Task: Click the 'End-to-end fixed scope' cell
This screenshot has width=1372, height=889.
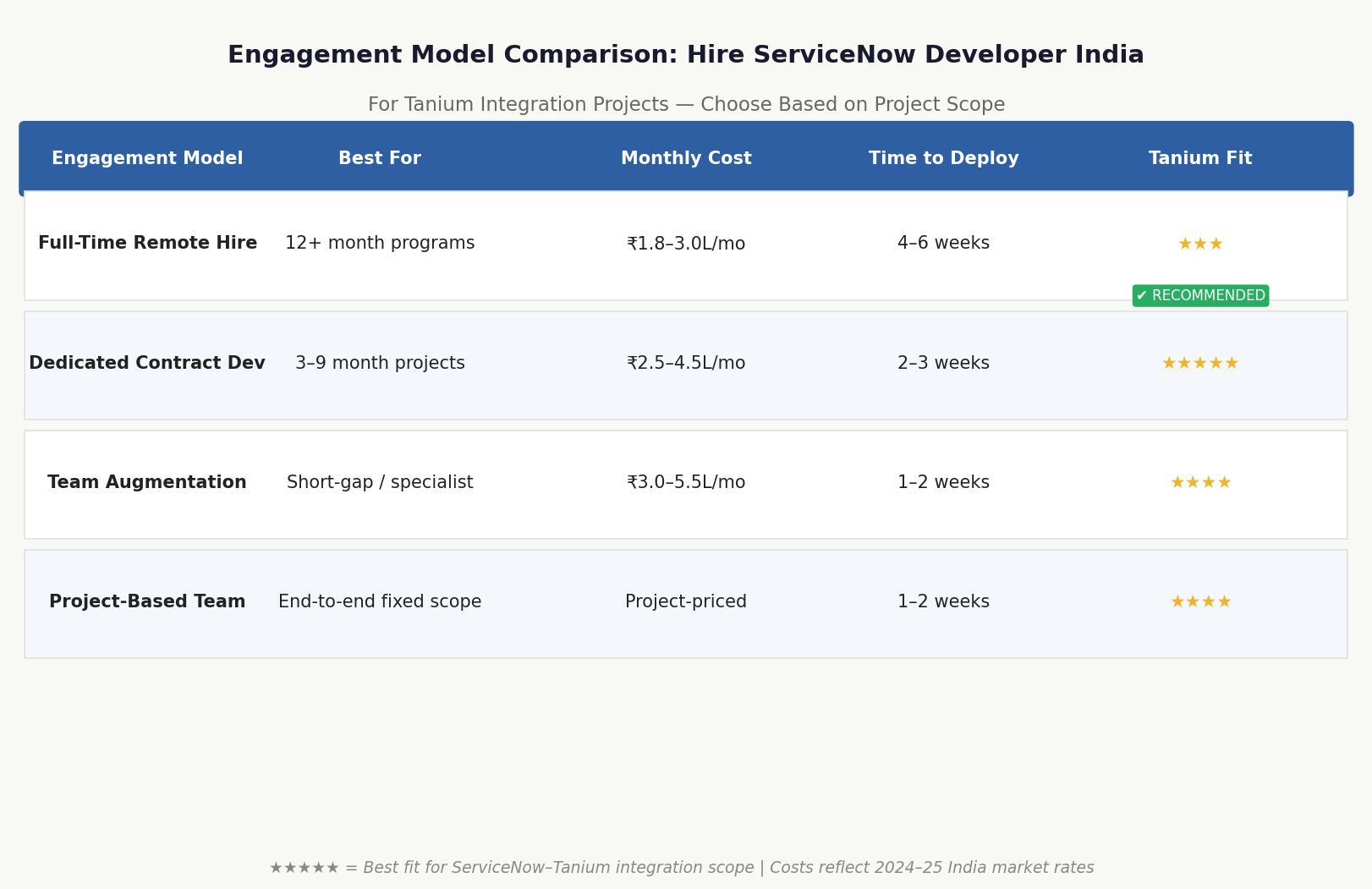Action: click(380, 602)
